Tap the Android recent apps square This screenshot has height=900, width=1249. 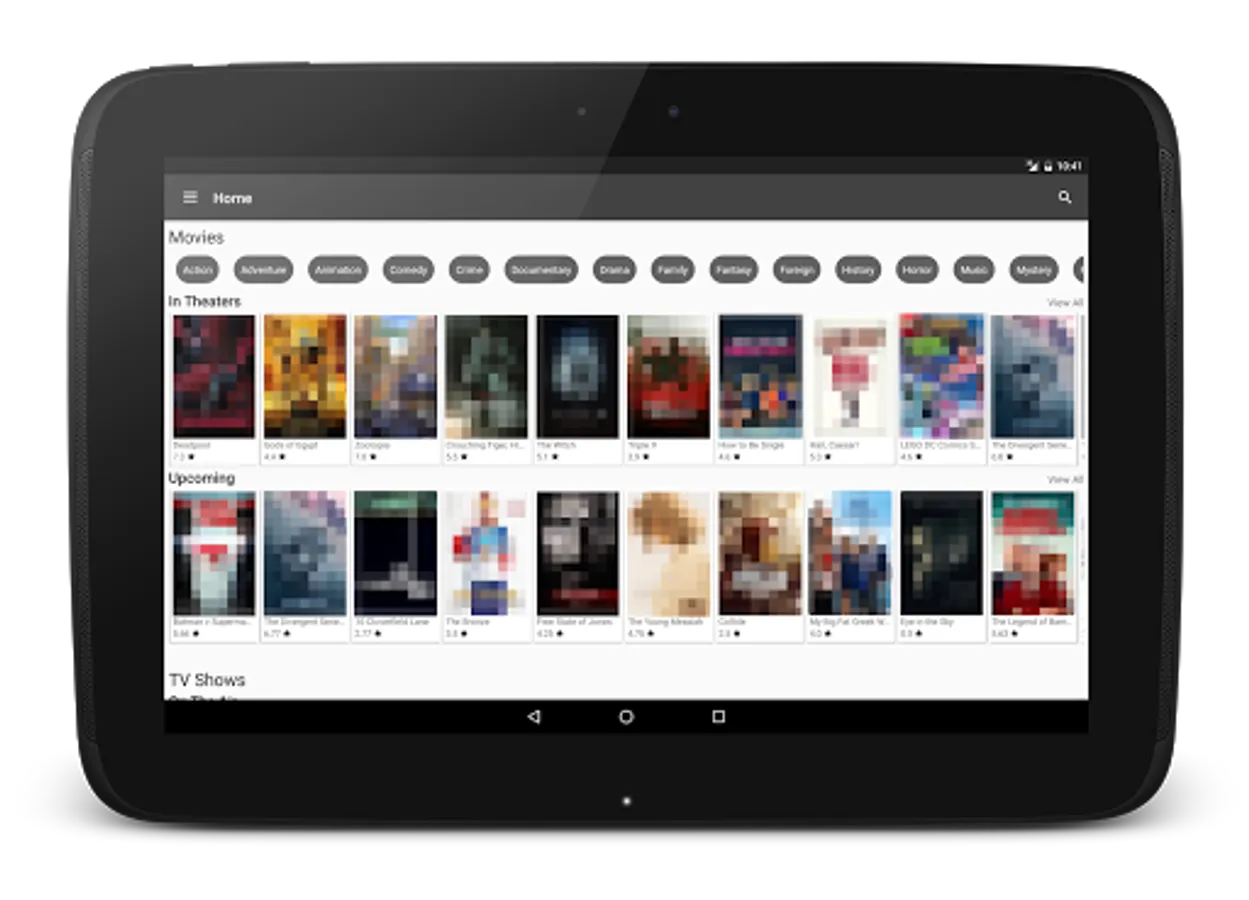click(x=718, y=716)
